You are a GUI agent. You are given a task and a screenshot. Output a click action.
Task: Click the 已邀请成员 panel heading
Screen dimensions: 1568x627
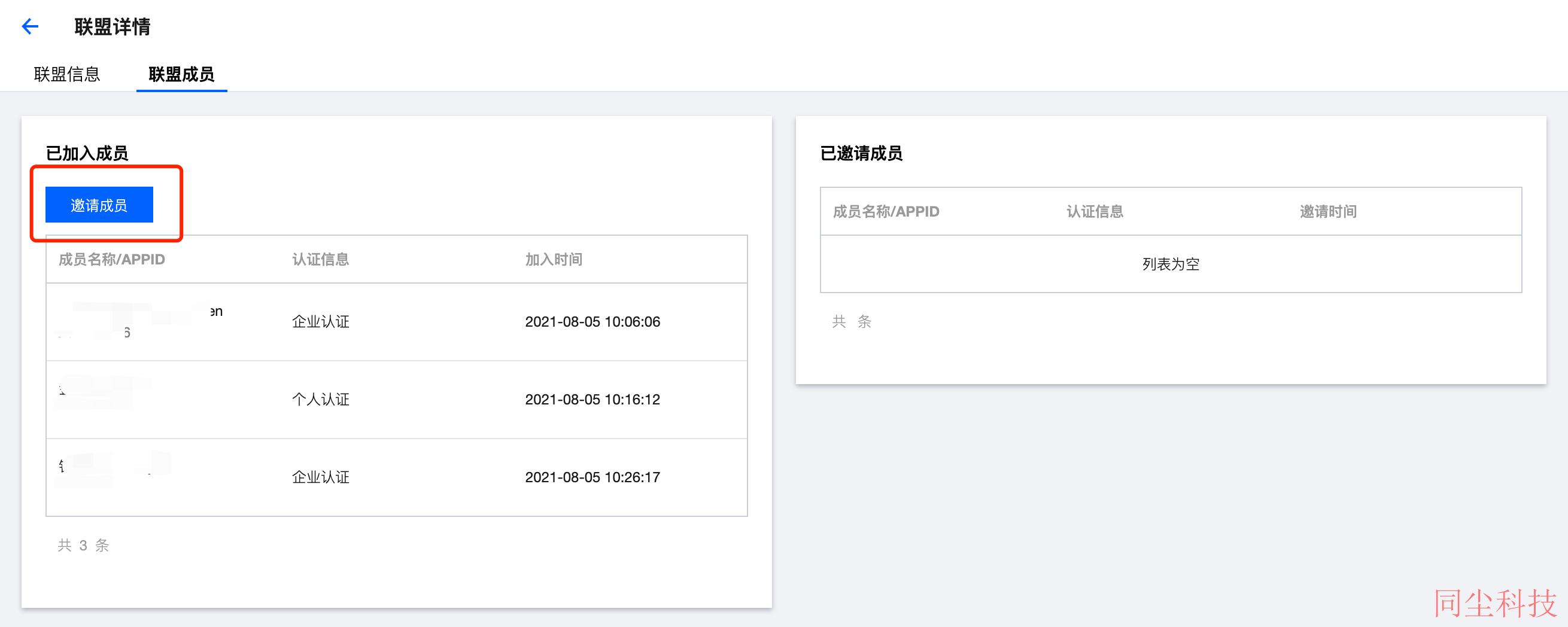pos(861,153)
